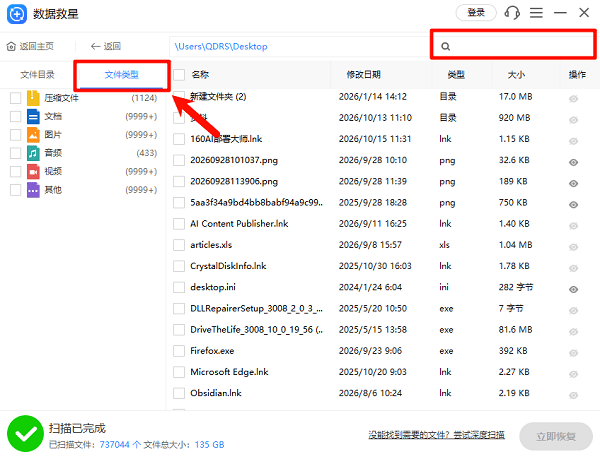Click the home icon beside 返回主页

point(11,46)
